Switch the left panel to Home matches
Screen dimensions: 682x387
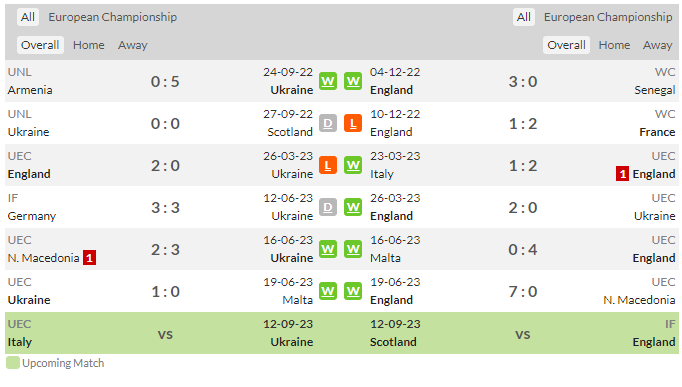88,45
